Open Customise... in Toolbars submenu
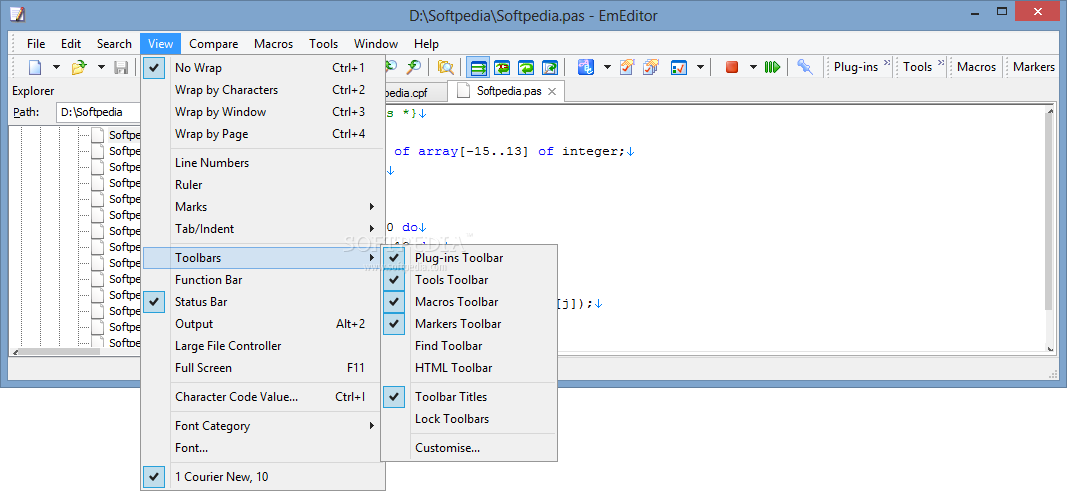 coord(470,447)
